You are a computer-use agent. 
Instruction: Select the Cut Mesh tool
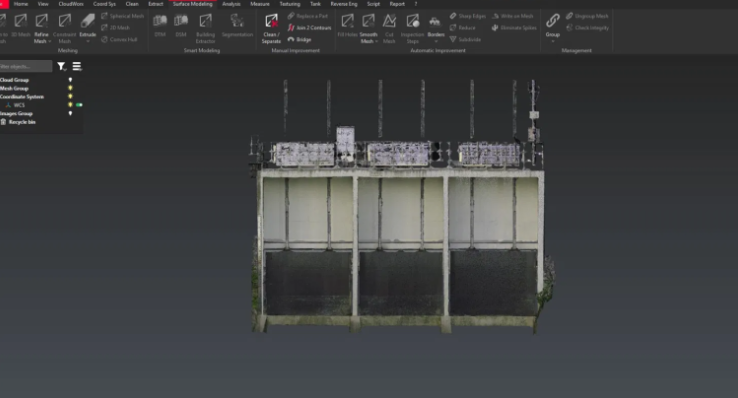(389, 28)
